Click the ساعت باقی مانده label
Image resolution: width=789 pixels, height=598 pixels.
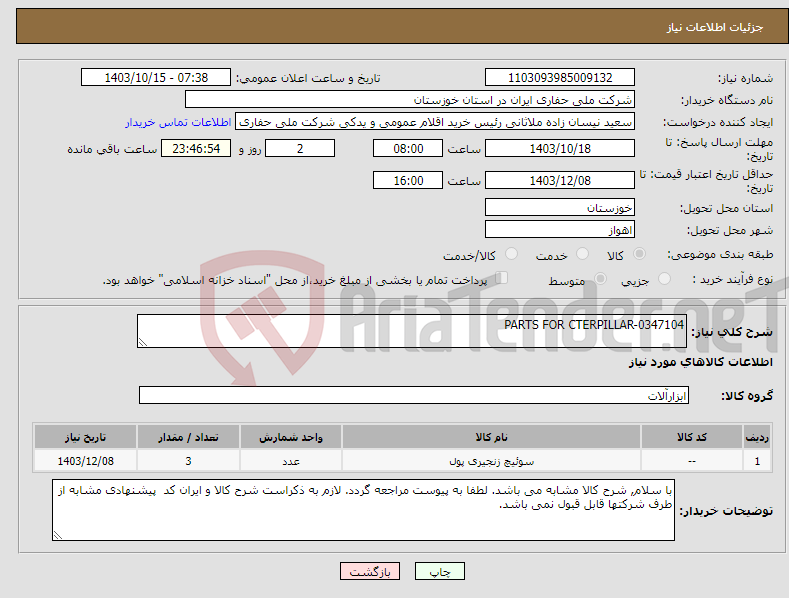(112, 149)
